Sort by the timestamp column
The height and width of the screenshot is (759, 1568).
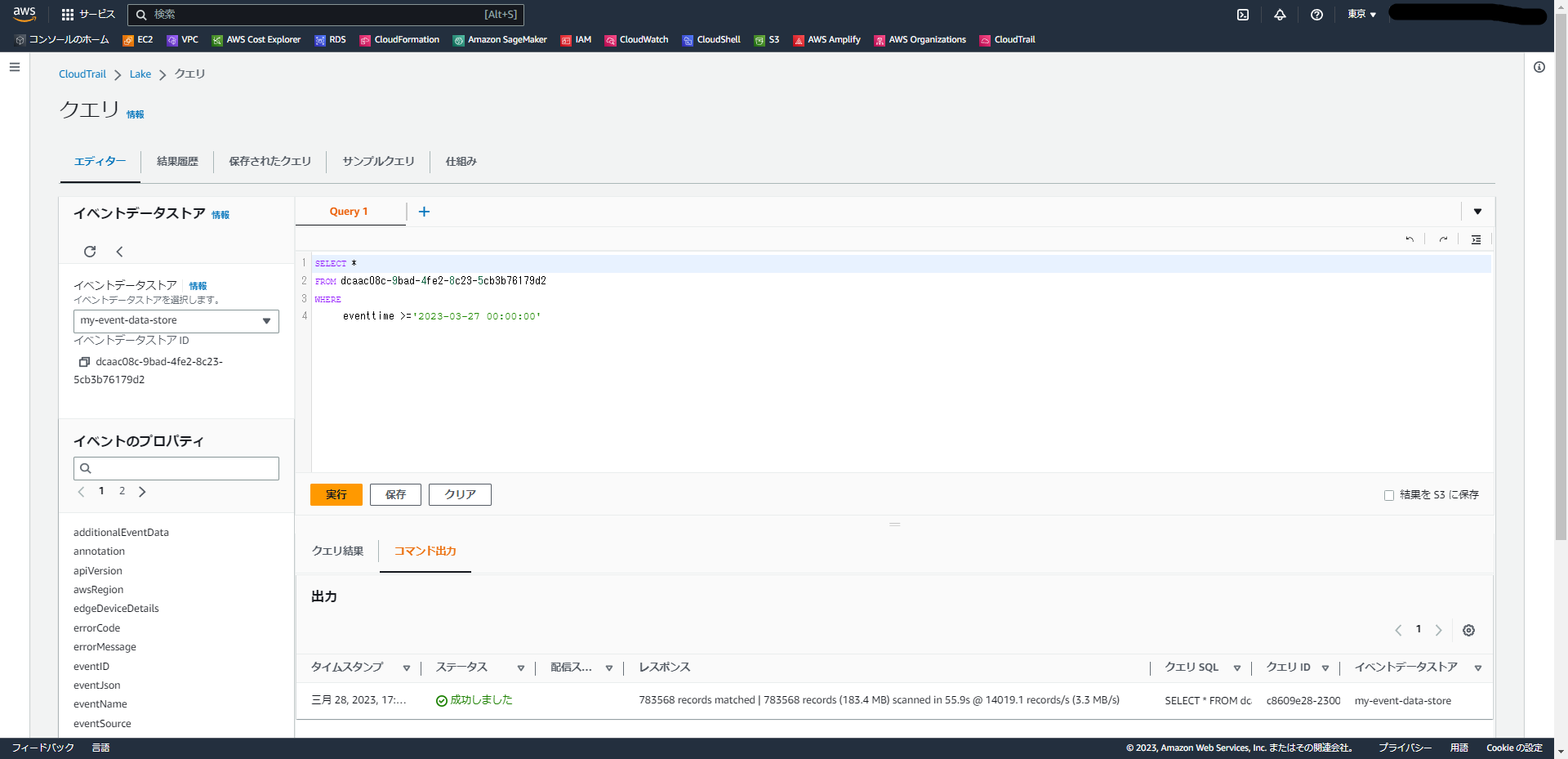click(407, 668)
